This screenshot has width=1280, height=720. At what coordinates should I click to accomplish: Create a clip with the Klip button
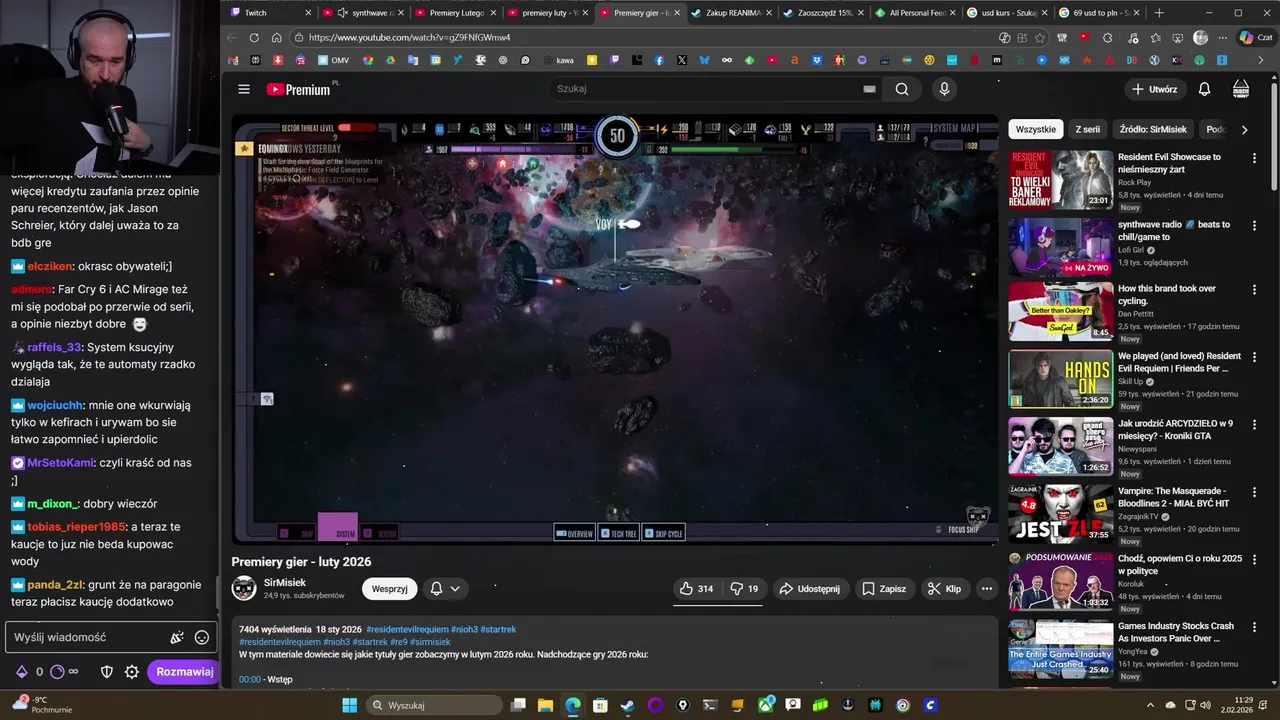(944, 589)
